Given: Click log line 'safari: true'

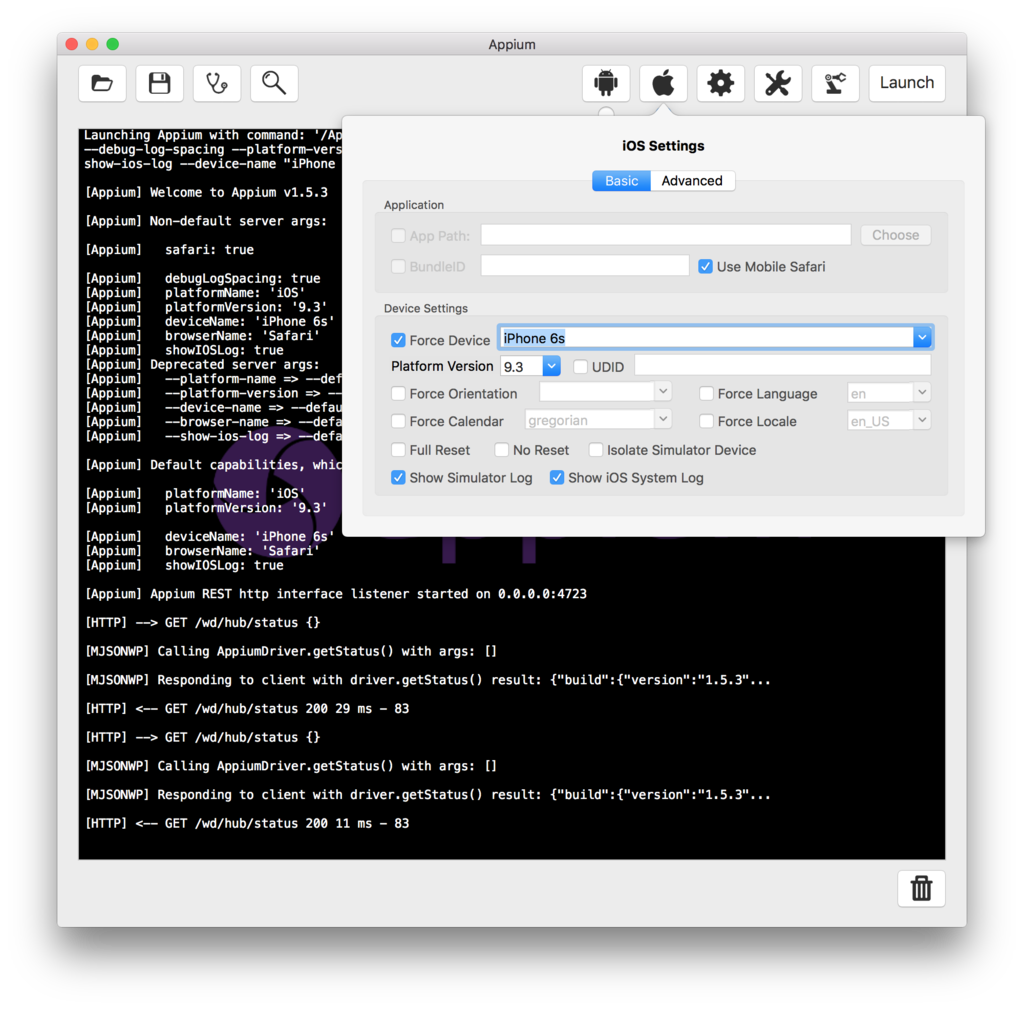Looking at the screenshot, I should point(209,250).
